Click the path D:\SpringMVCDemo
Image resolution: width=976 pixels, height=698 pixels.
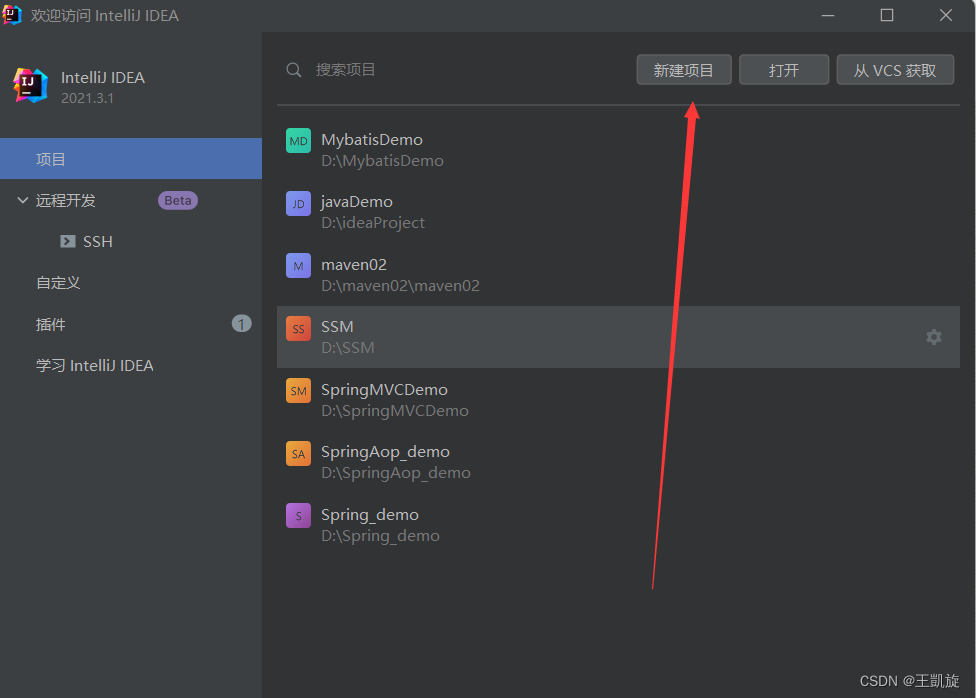395,411
